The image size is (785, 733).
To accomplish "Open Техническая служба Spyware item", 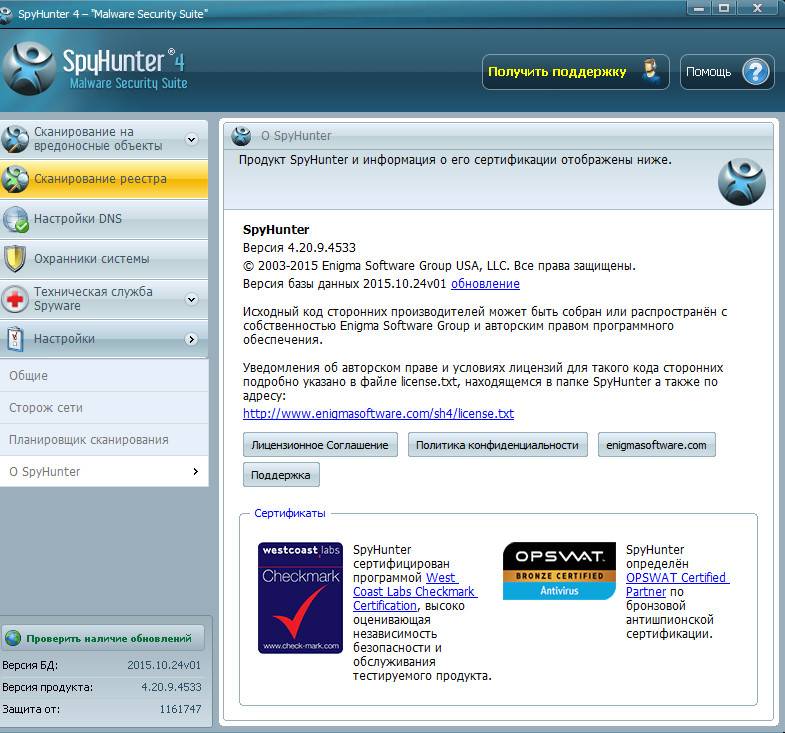I will 104,299.
